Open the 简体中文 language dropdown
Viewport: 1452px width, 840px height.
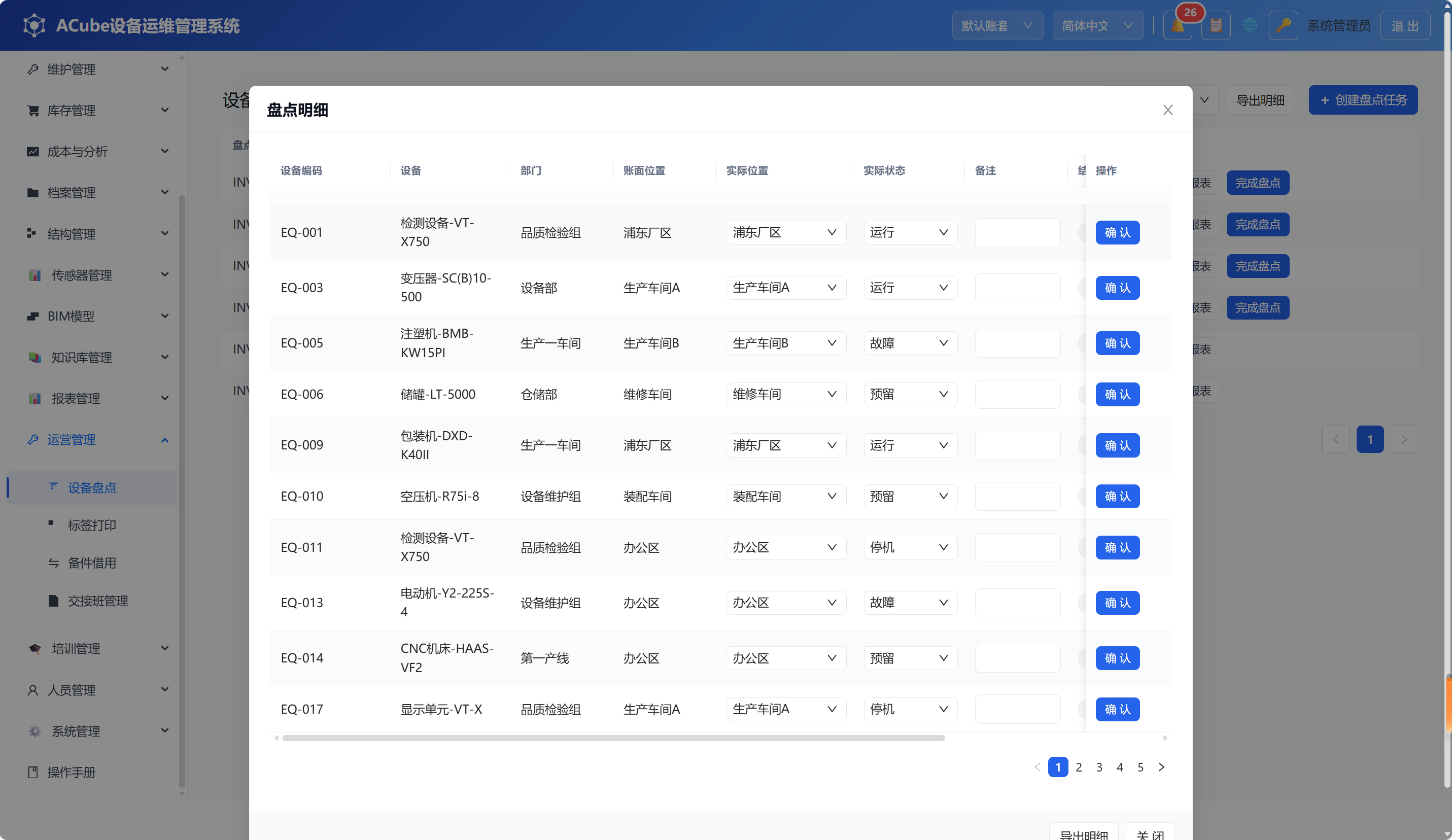[x=1098, y=25]
